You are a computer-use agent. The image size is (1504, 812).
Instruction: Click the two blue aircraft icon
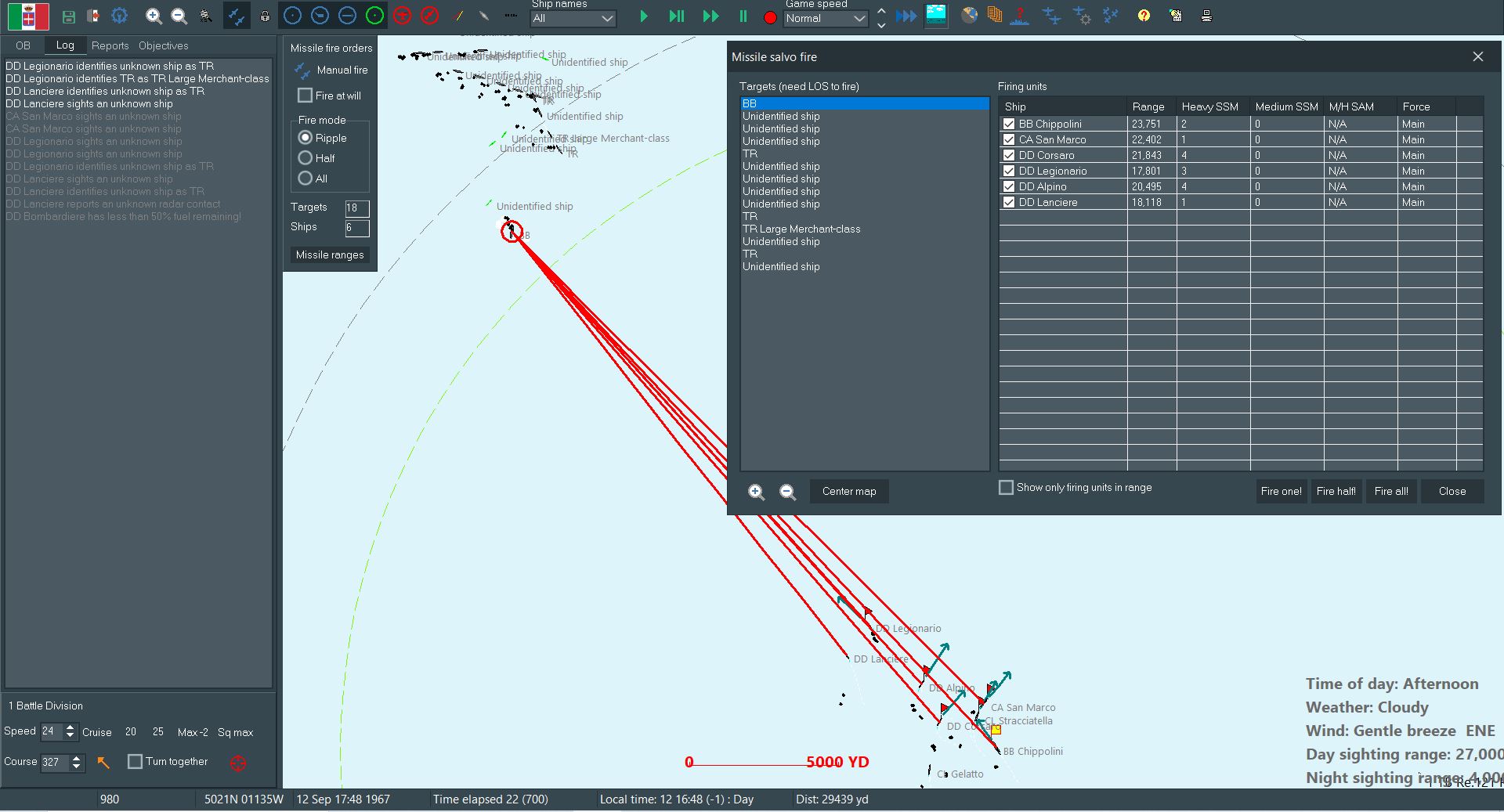(1052, 16)
